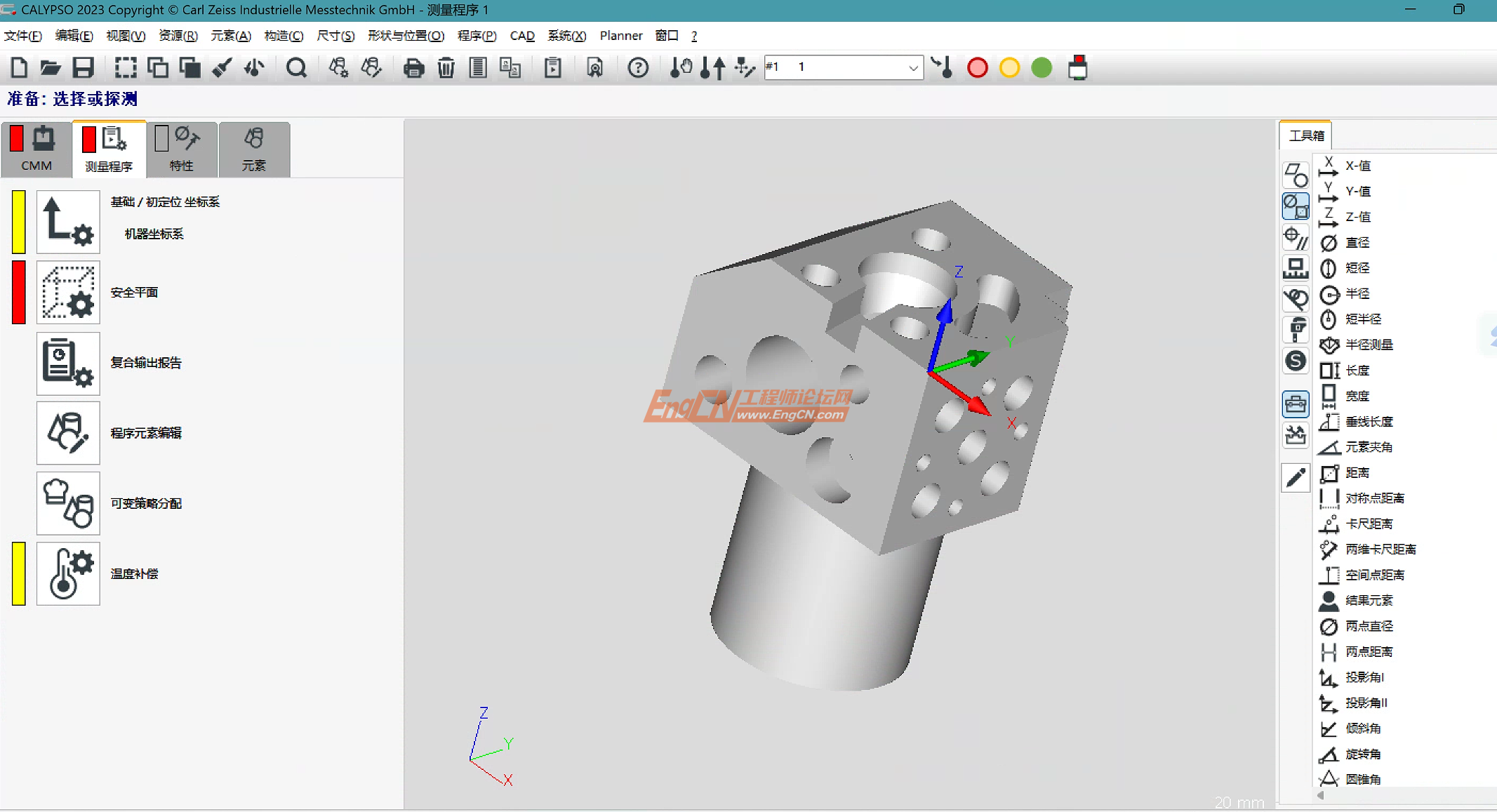Viewport: 1497px width, 812px height.
Task: Switch to the CMM tab
Action: pos(36,149)
